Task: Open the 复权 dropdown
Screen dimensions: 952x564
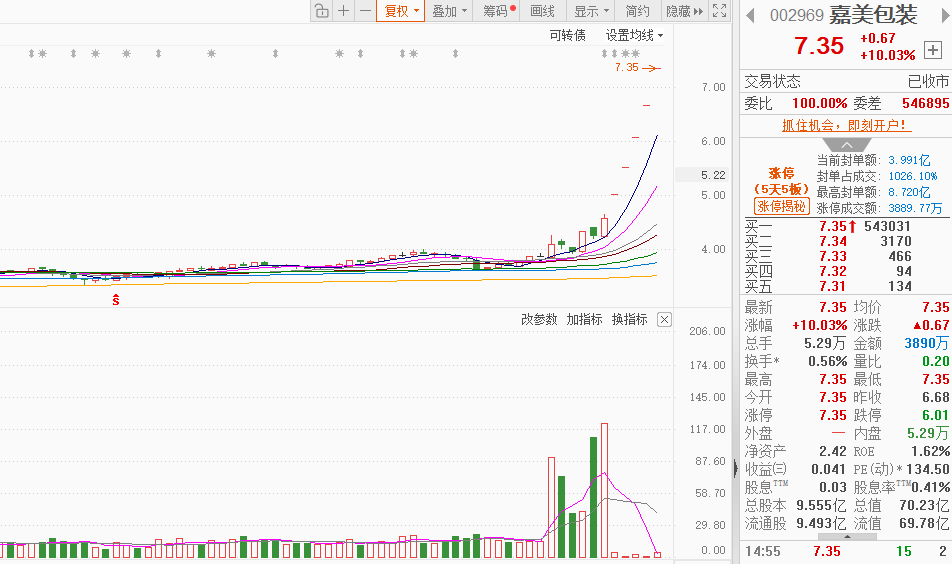Action: [401, 11]
